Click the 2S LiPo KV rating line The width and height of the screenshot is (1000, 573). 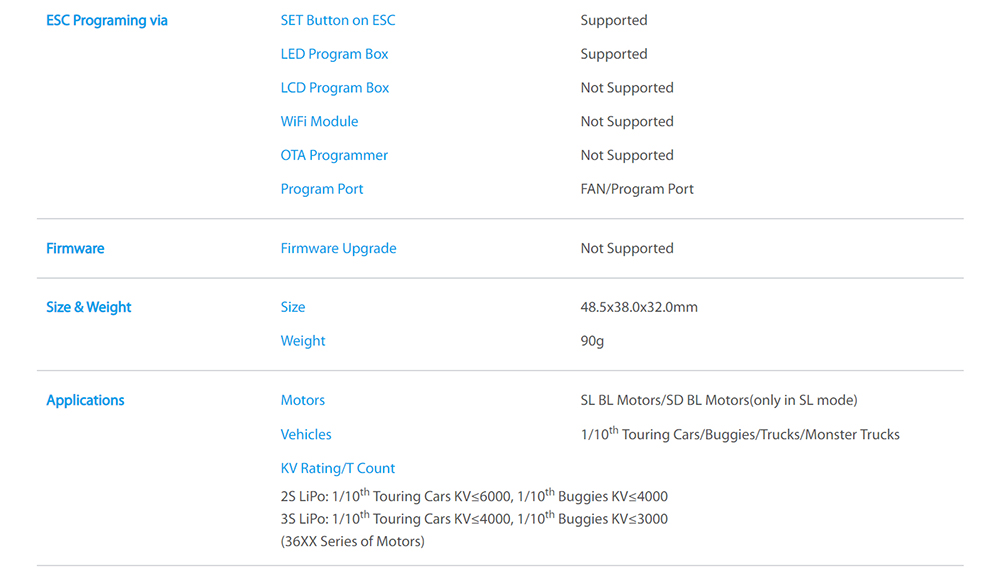(474, 496)
